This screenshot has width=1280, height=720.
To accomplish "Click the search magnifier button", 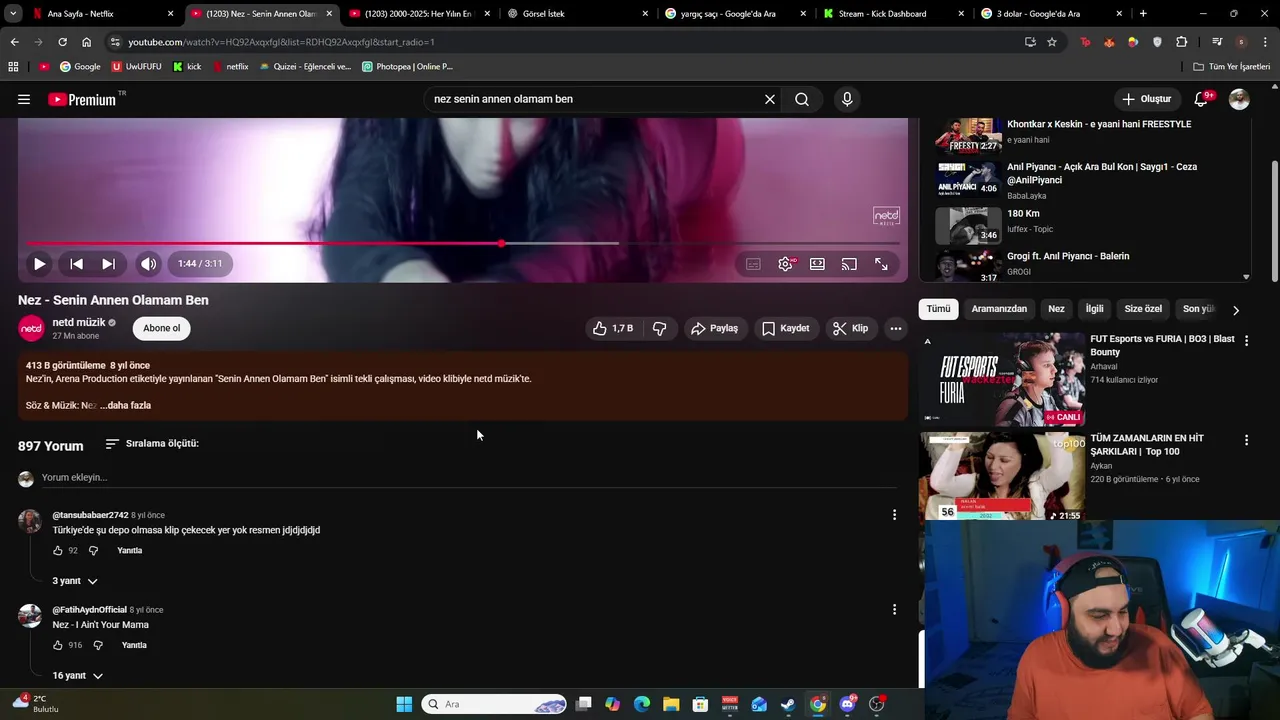I will 802,99.
